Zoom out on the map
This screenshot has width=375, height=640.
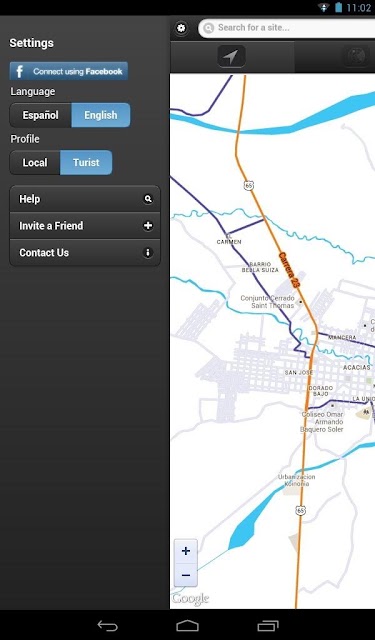[186, 575]
